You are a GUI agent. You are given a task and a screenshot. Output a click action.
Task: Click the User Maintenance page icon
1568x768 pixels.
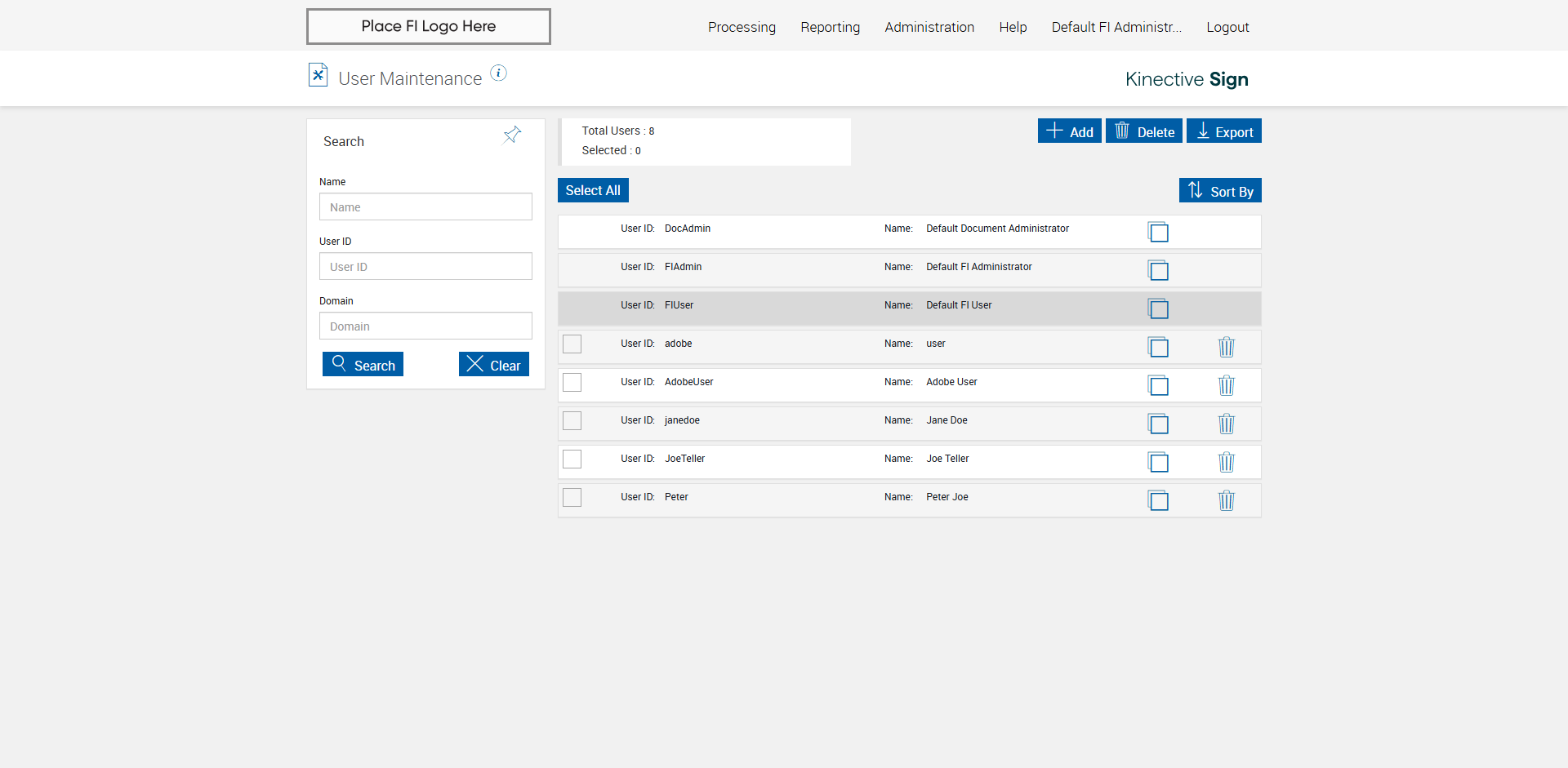318,75
